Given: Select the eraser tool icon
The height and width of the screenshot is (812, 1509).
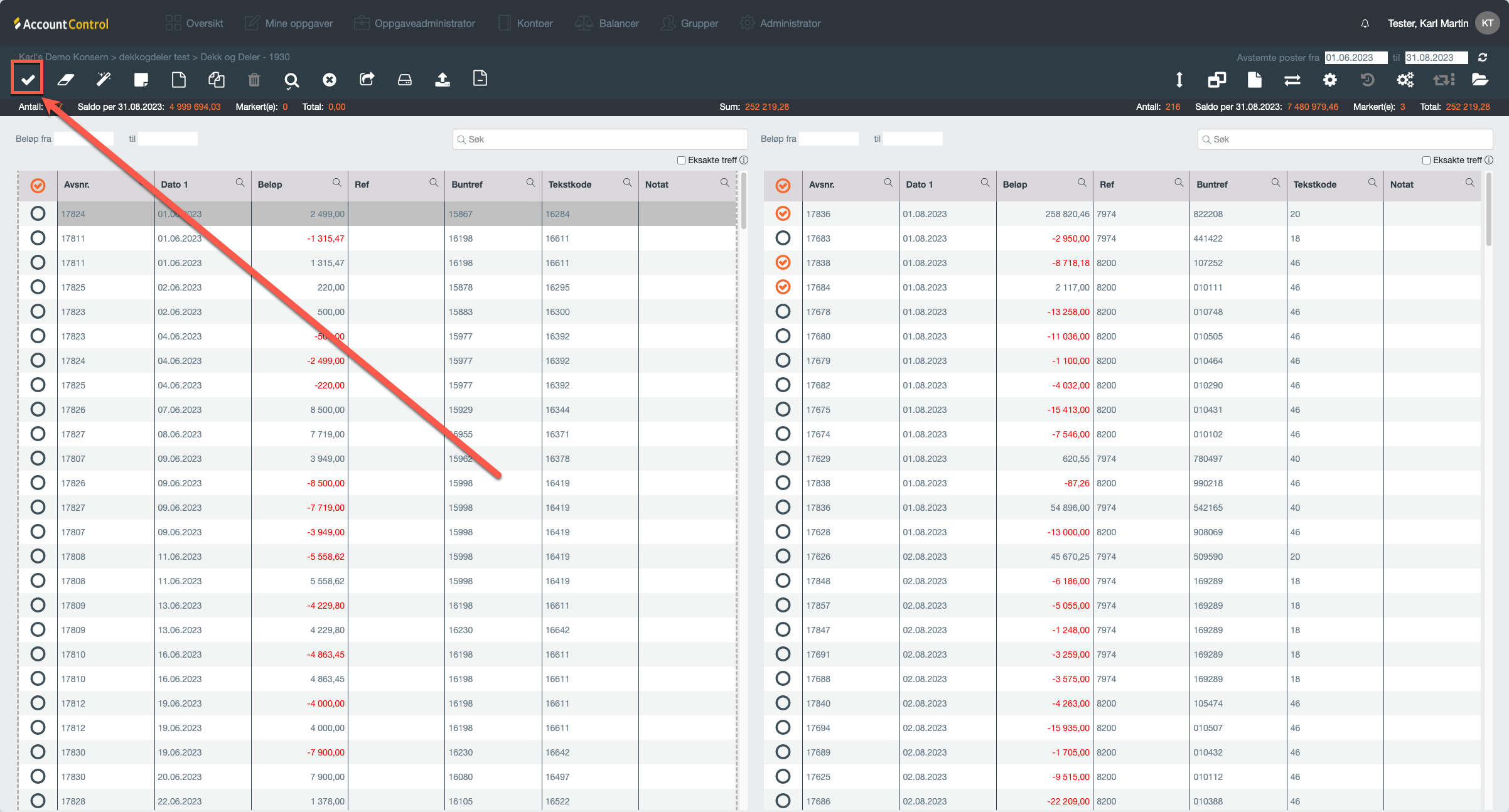Looking at the screenshot, I should (65, 79).
